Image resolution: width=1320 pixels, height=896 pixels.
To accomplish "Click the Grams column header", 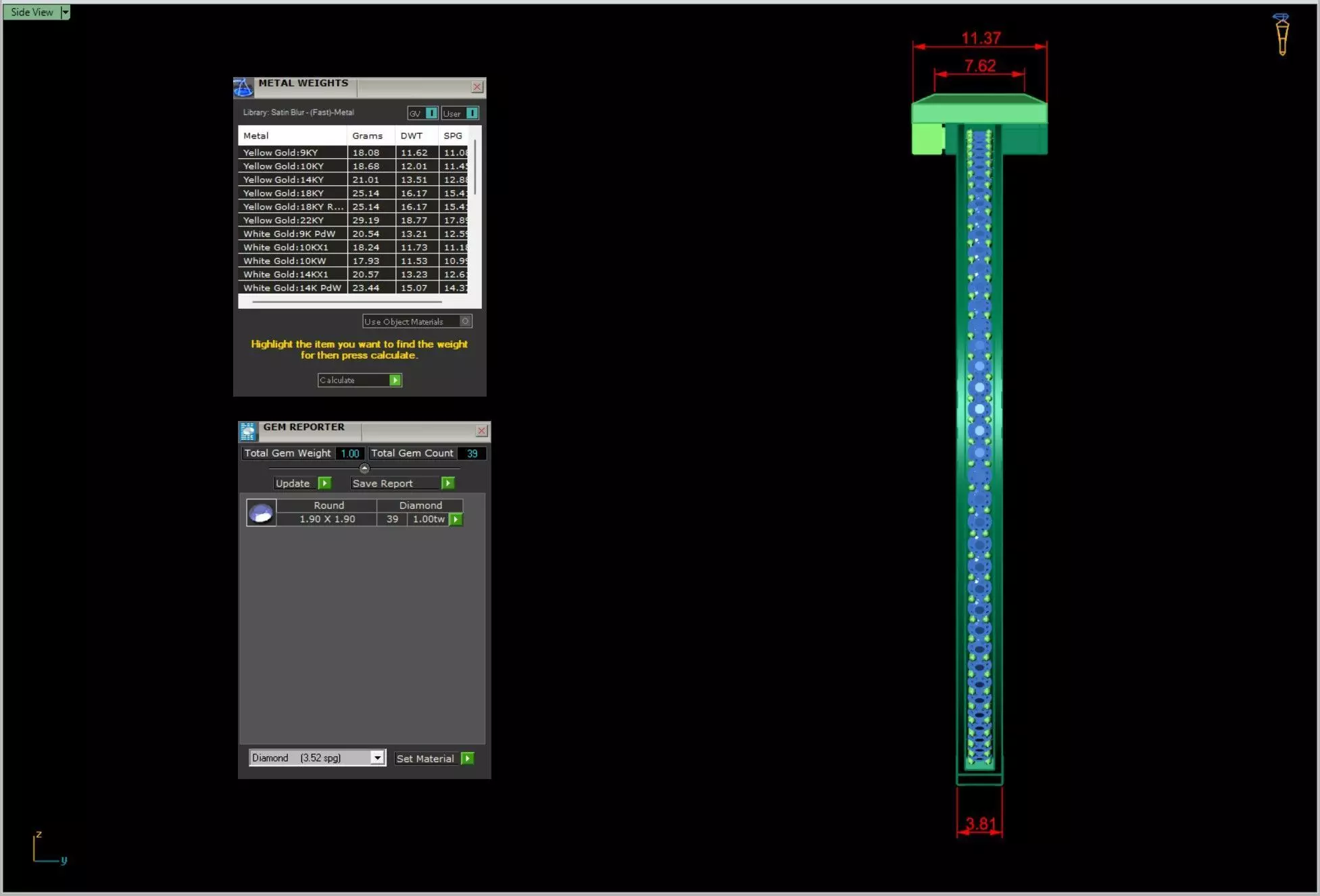I will coord(367,136).
